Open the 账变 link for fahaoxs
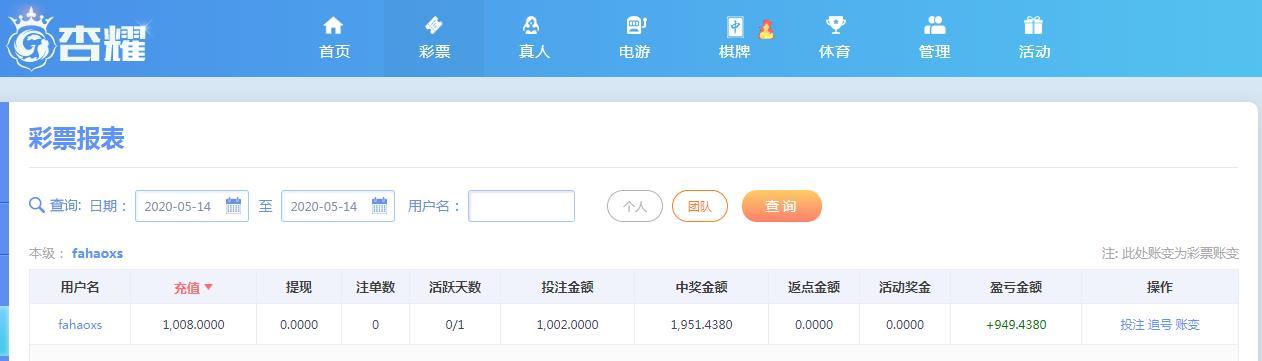The height and width of the screenshot is (361, 1262). (x=1187, y=325)
